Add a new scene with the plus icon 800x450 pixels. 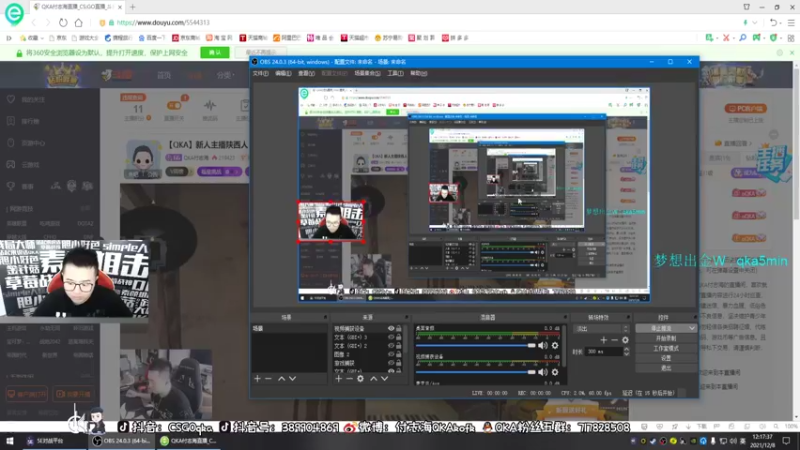(257, 379)
